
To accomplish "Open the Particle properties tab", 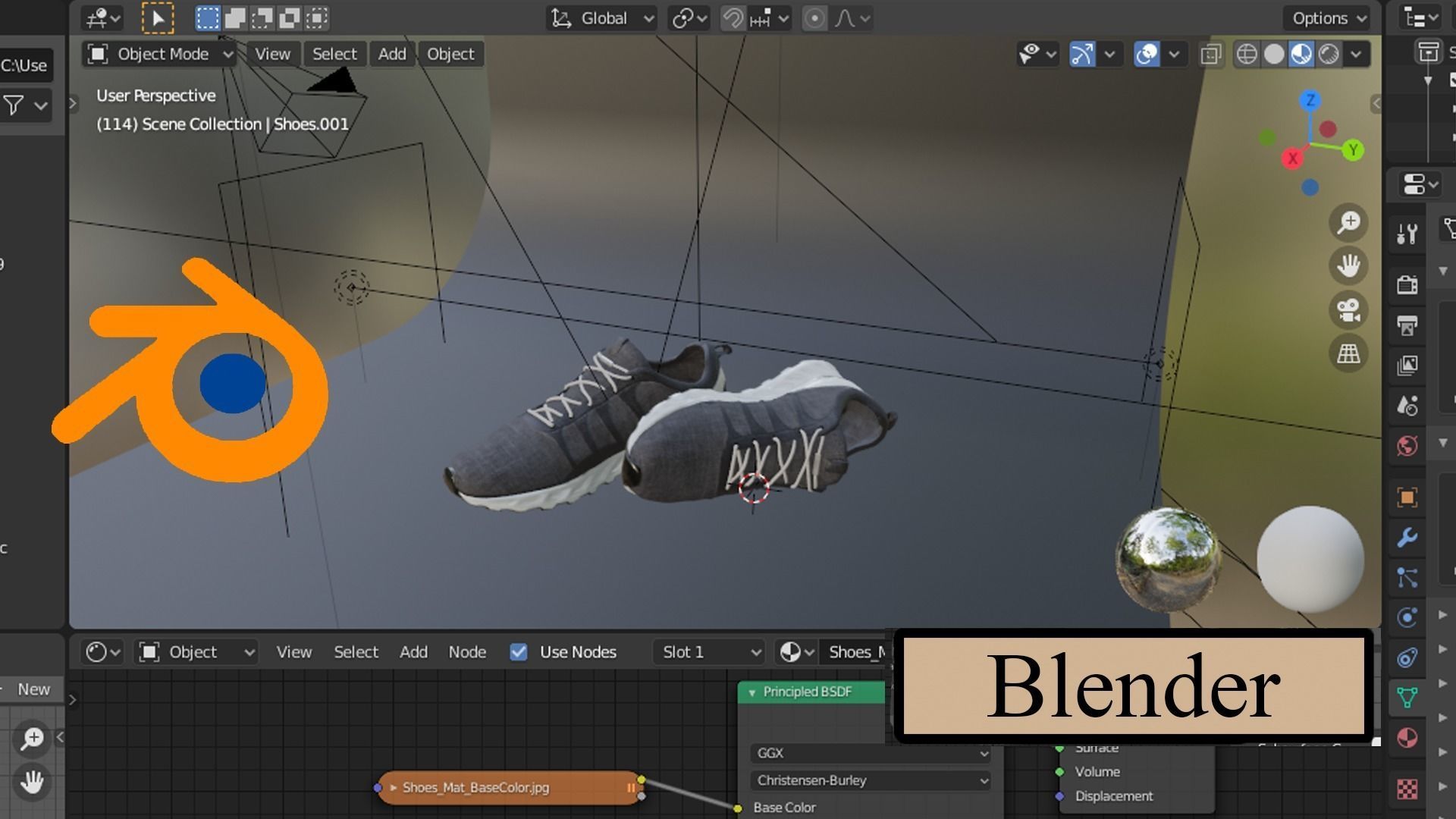I will [1407, 578].
